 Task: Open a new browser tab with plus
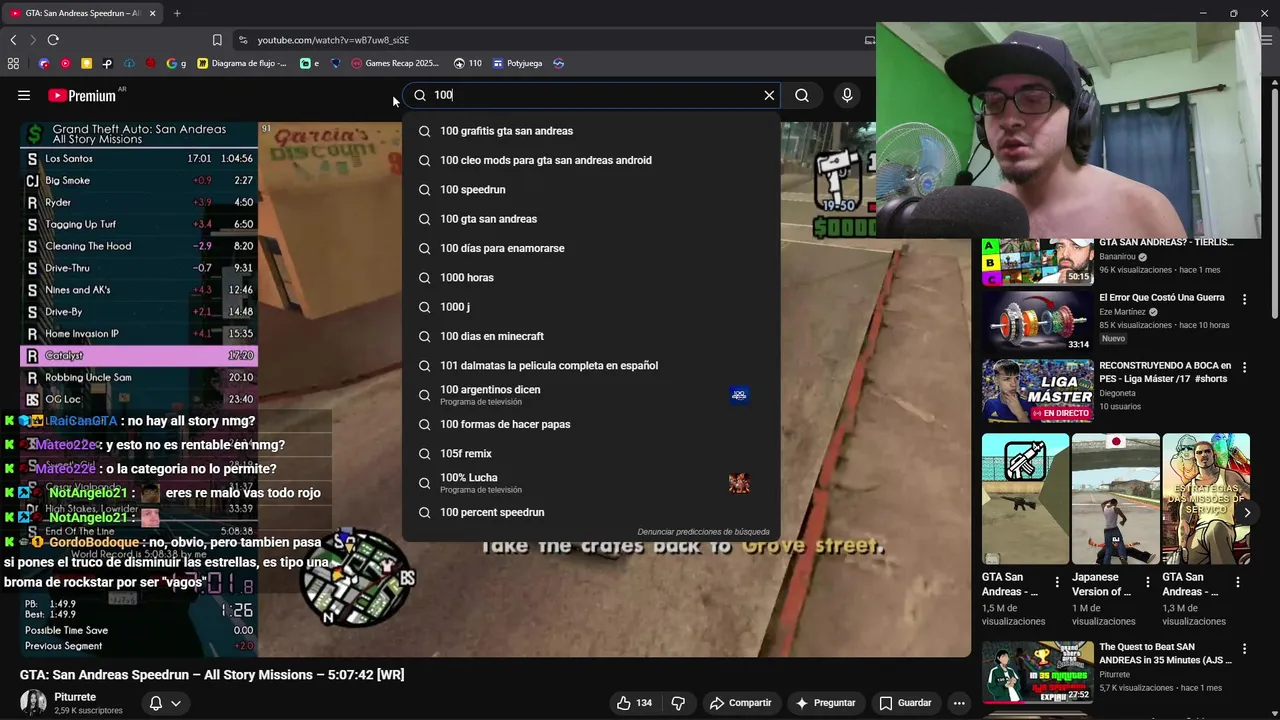click(177, 13)
